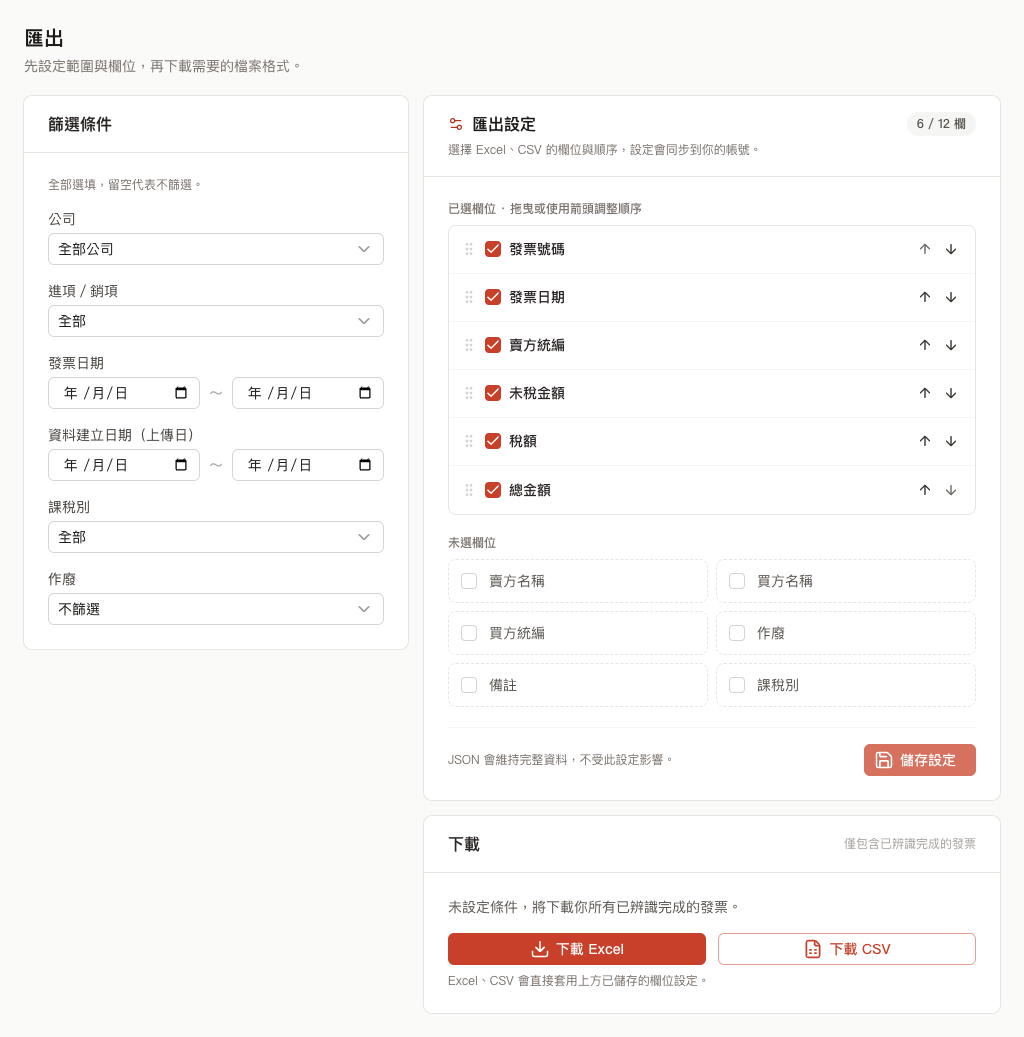Grab the drag handle of 稅額 row
The height and width of the screenshot is (1037, 1024).
[x=469, y=441]
